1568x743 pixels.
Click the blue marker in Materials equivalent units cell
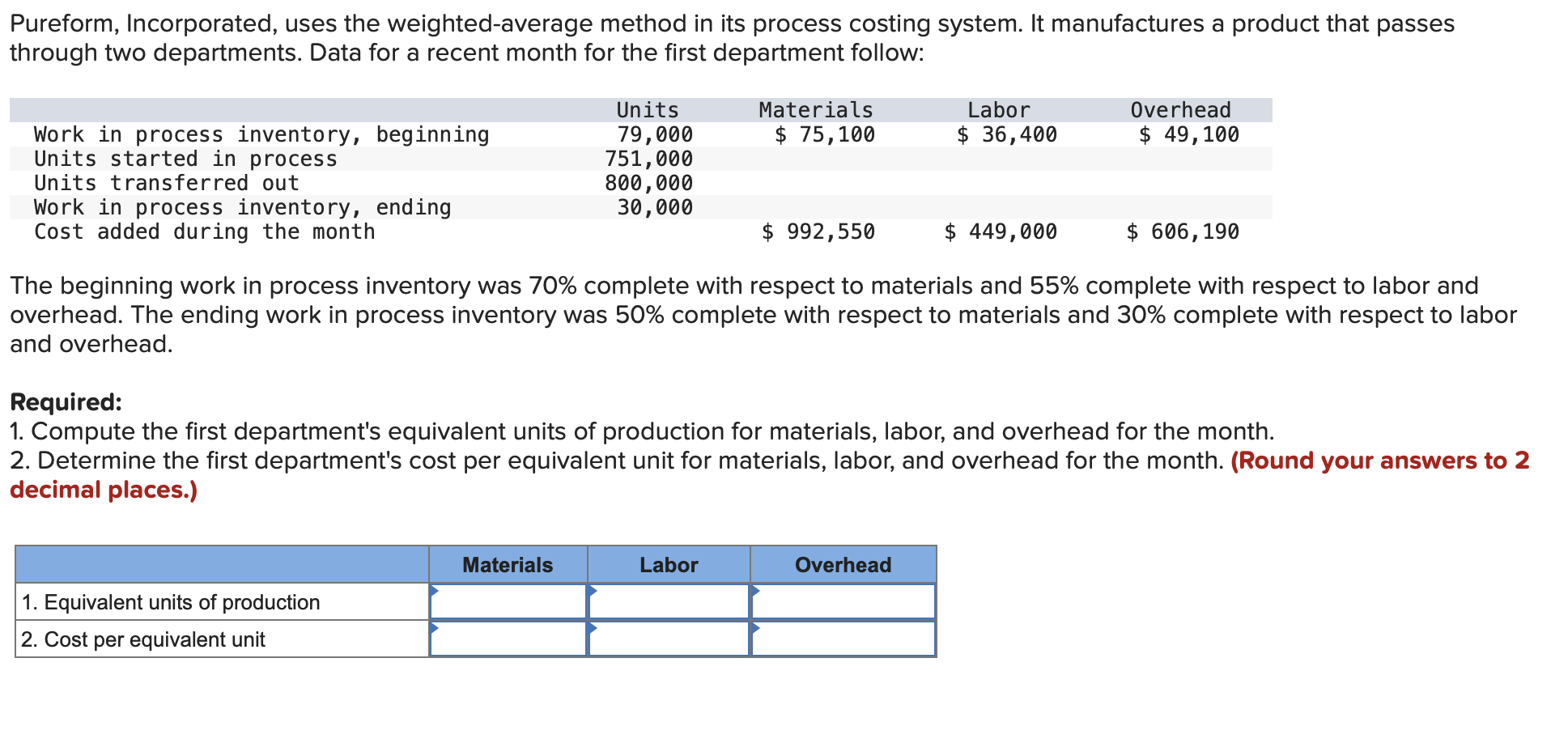[x=436, y=591]
